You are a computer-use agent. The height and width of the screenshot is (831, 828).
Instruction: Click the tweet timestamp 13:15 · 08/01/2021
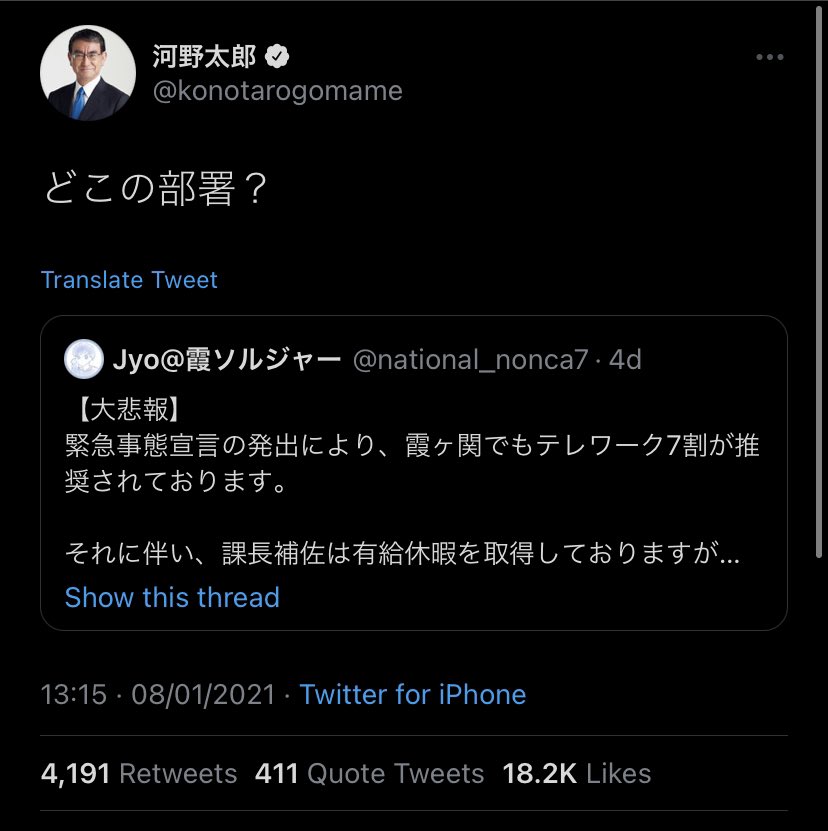coord(160,694)
